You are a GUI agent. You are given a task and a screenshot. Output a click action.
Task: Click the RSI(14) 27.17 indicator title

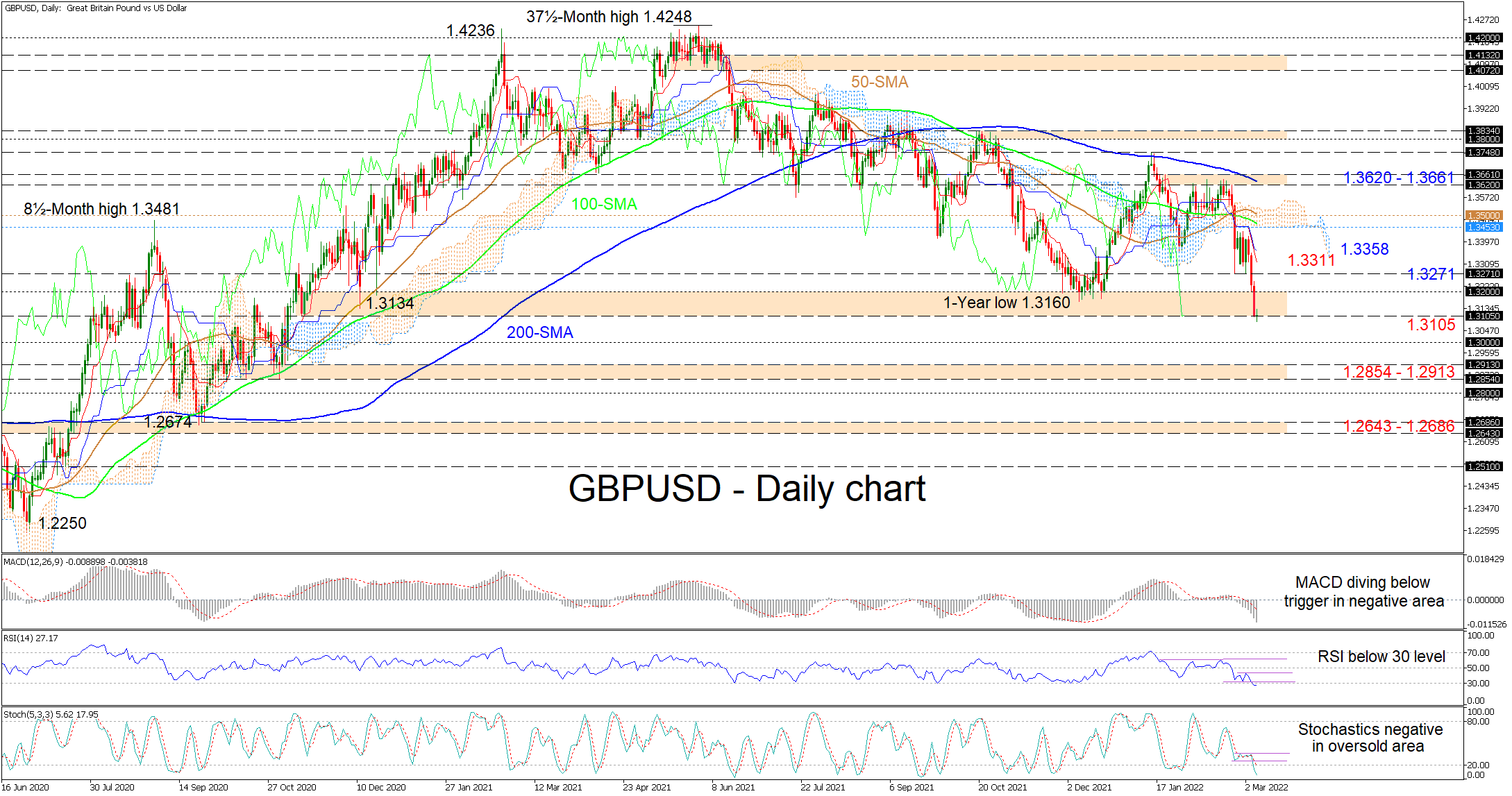(x=31, y=638)
